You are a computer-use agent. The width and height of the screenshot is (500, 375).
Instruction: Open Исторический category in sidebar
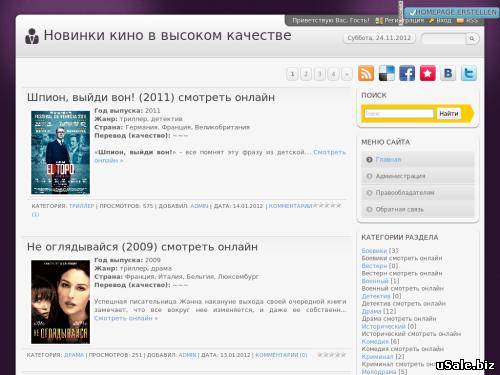click(383, 326)
